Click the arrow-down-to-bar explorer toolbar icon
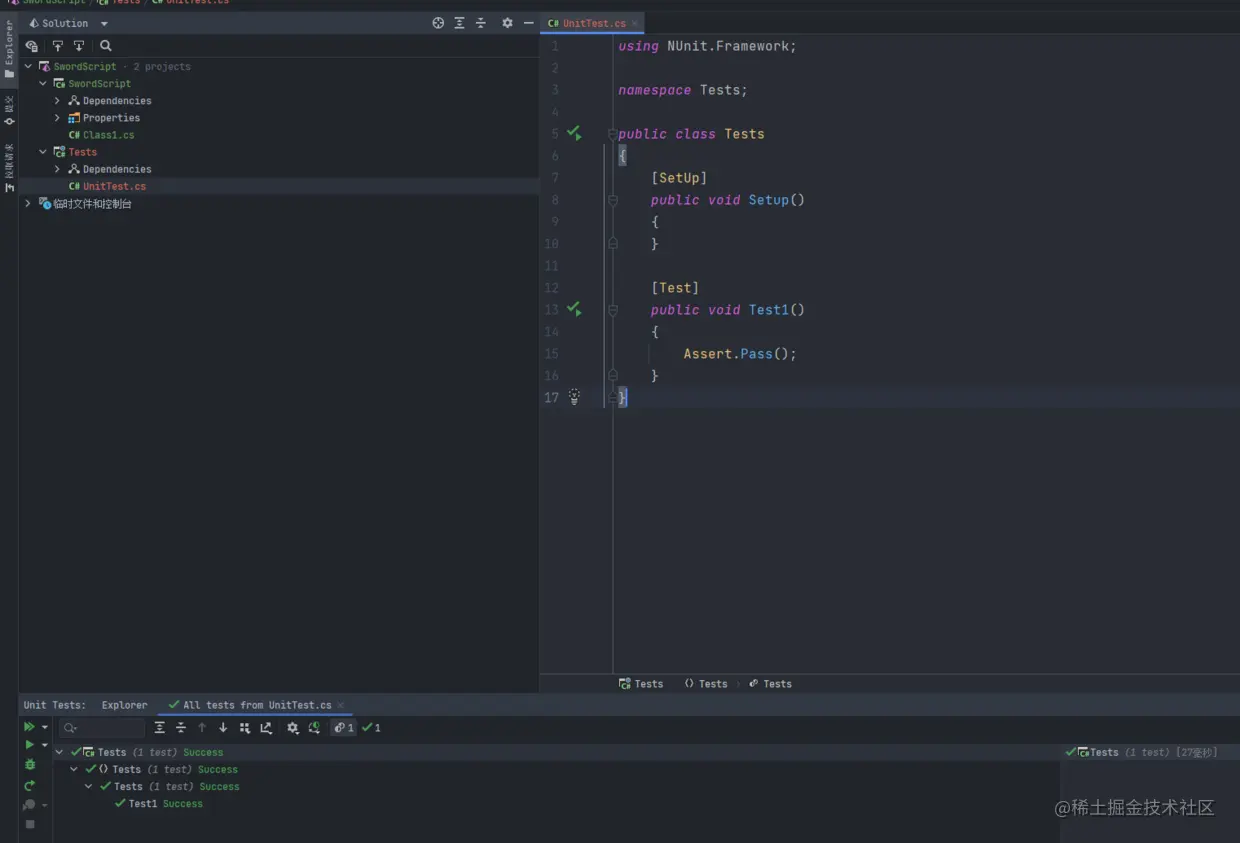This screenshot has height=843, width=1240. (79, 46)
